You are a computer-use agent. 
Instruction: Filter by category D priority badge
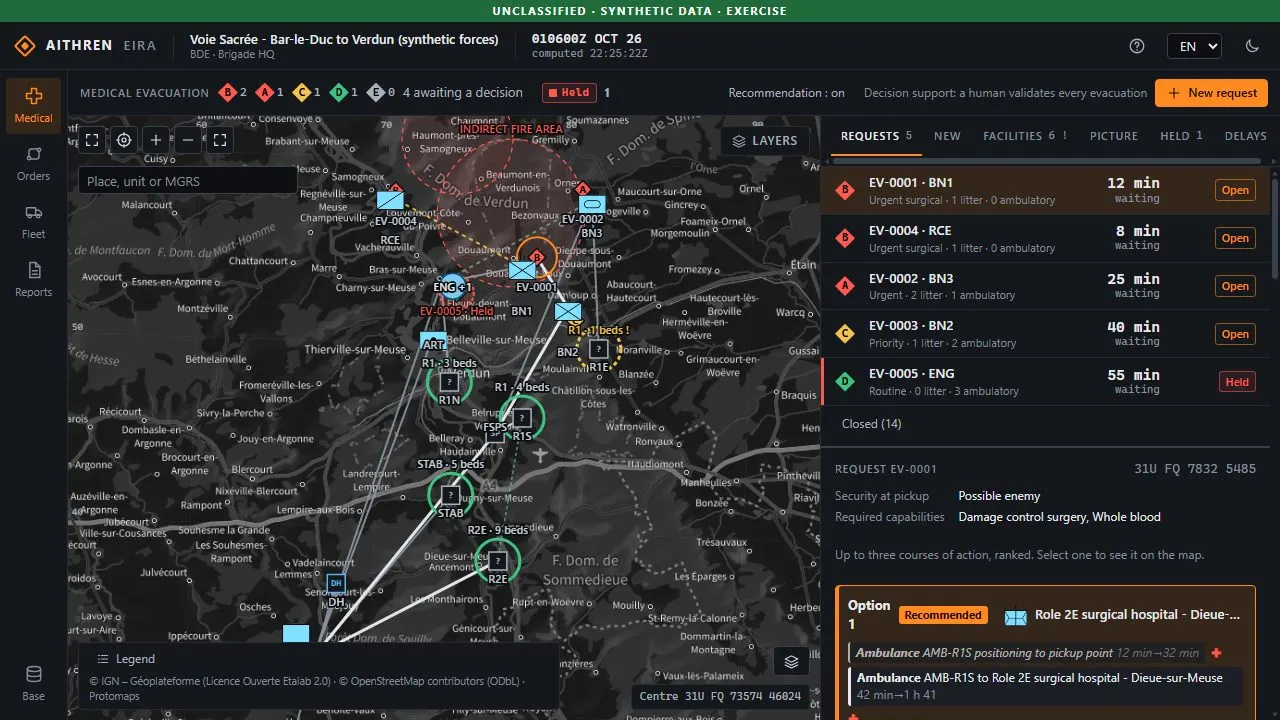click(x=345, y=93)
